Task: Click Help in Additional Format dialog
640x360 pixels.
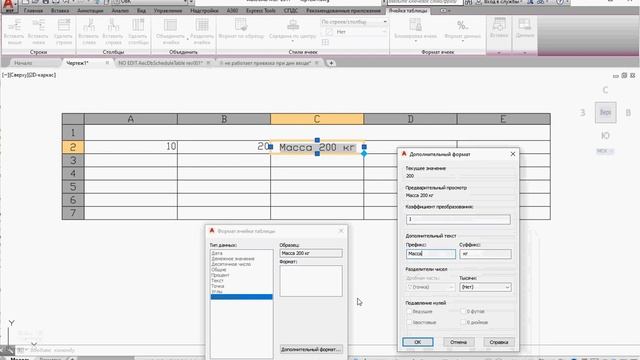Action: (x=498, y=342)
